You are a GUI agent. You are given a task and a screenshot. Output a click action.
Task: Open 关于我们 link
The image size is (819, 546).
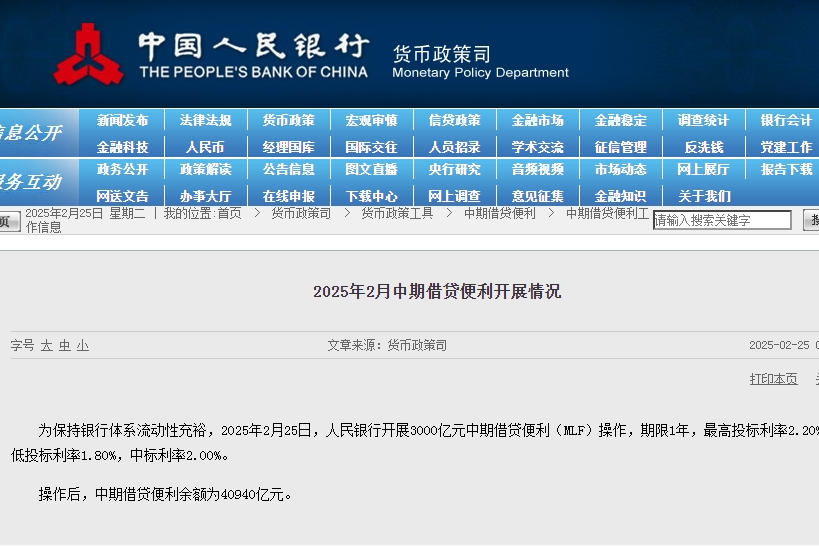704,196
